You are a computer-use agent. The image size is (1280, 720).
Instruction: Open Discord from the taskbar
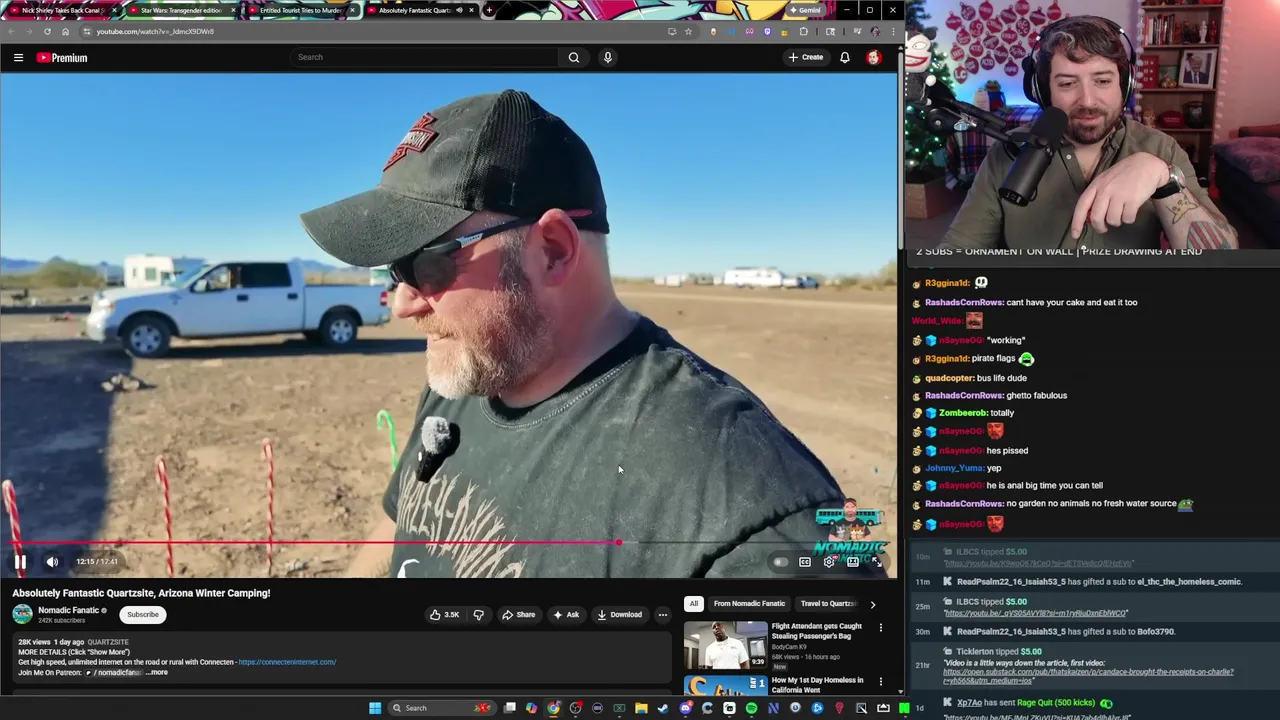click(x=685, y=708)
